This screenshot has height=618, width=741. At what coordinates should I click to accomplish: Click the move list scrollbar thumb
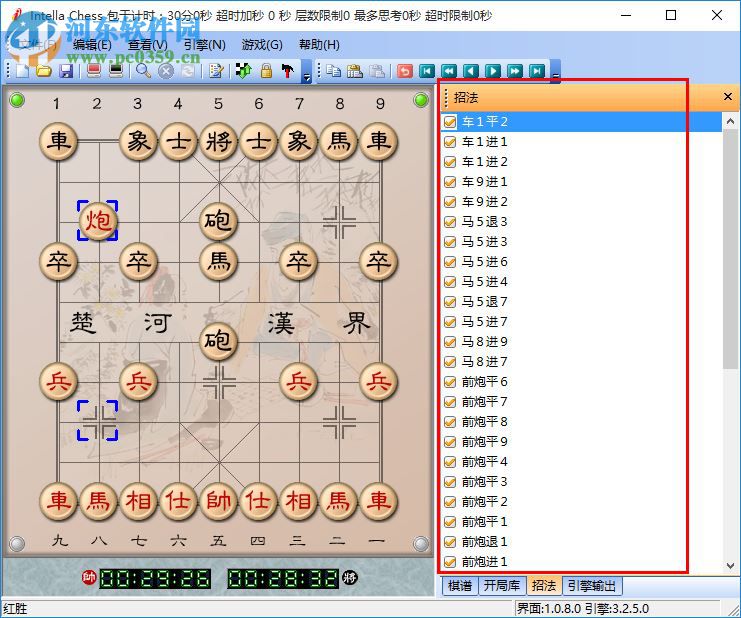[x=730, y=249]
